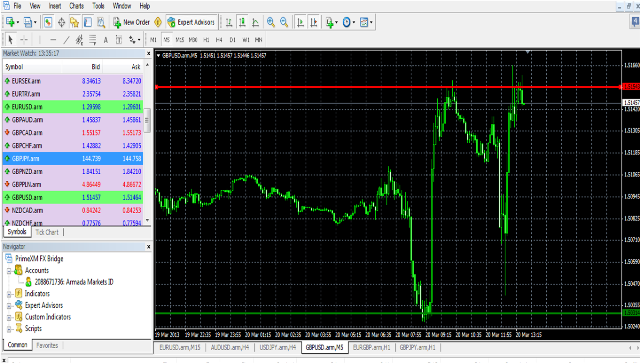This screenshot has height=363, width=640.
Task: Open the Tick Chart tab
Action: click(x=47, y=232)
